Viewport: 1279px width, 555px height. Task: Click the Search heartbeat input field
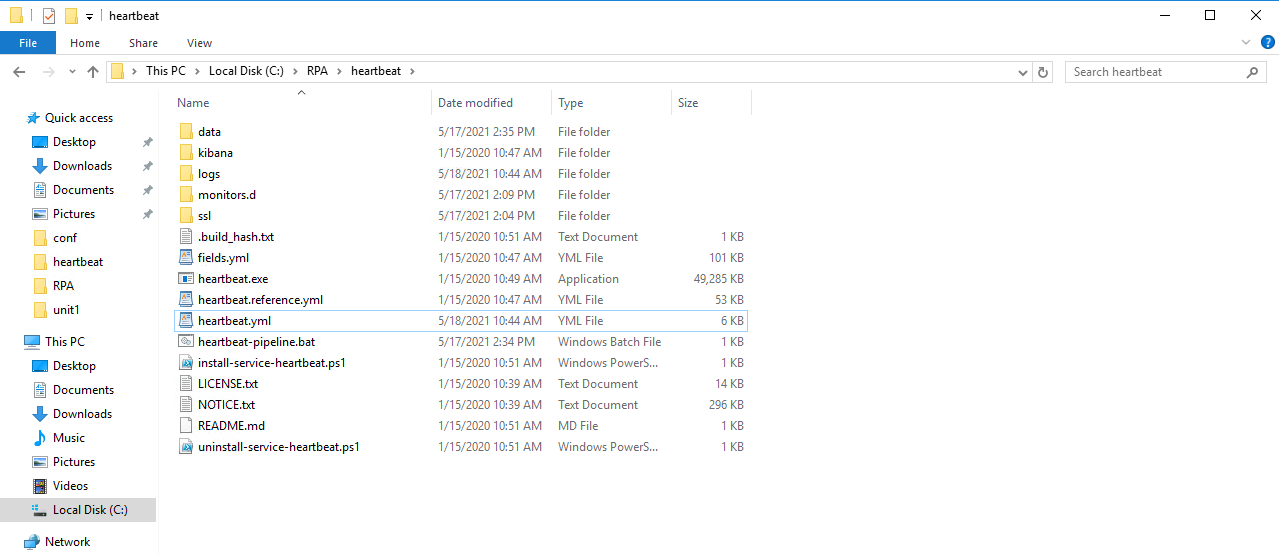(x=1155, y=72)
